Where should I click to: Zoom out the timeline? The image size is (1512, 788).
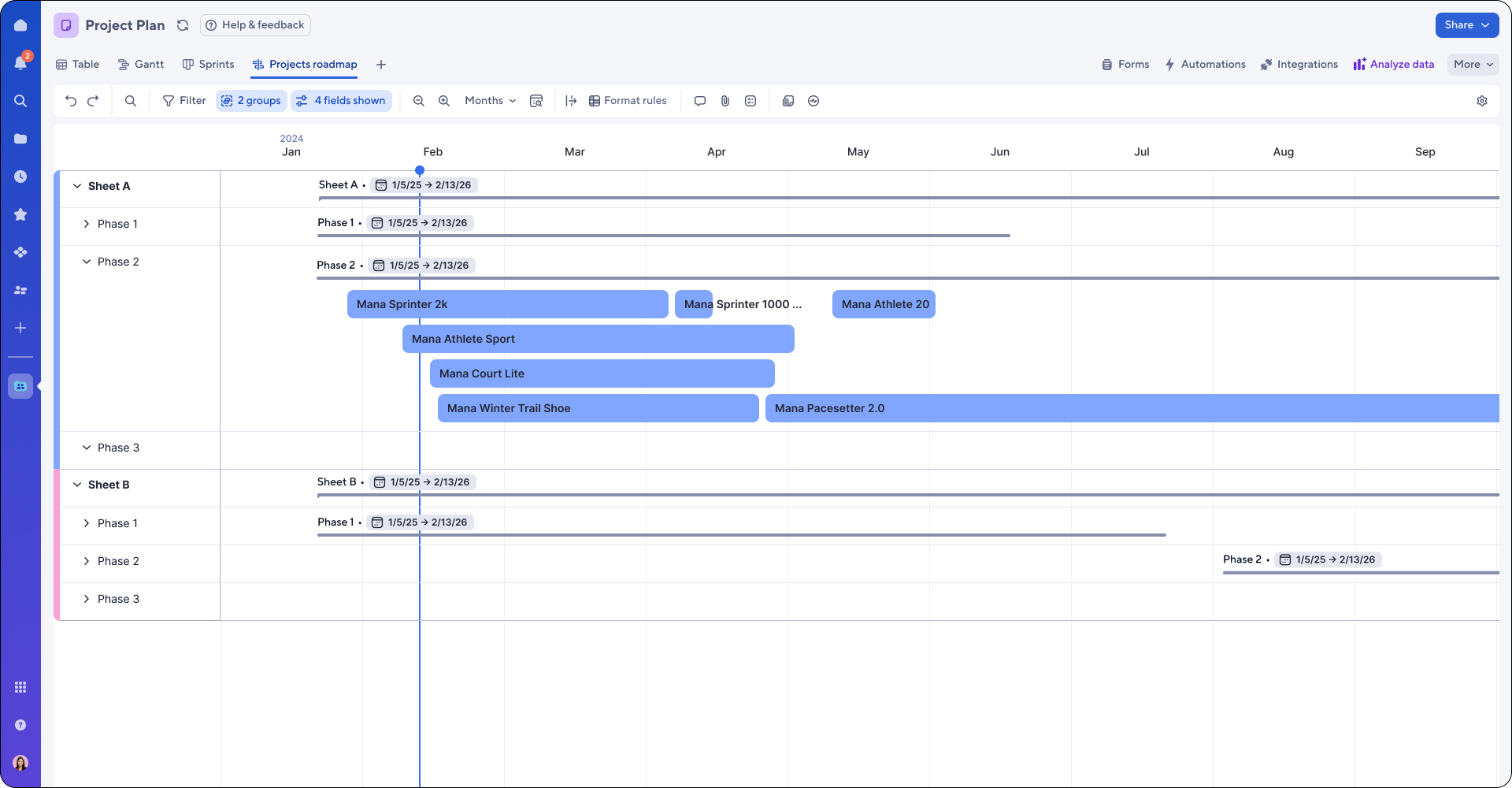pyautogui.click(x=419, y=101)
